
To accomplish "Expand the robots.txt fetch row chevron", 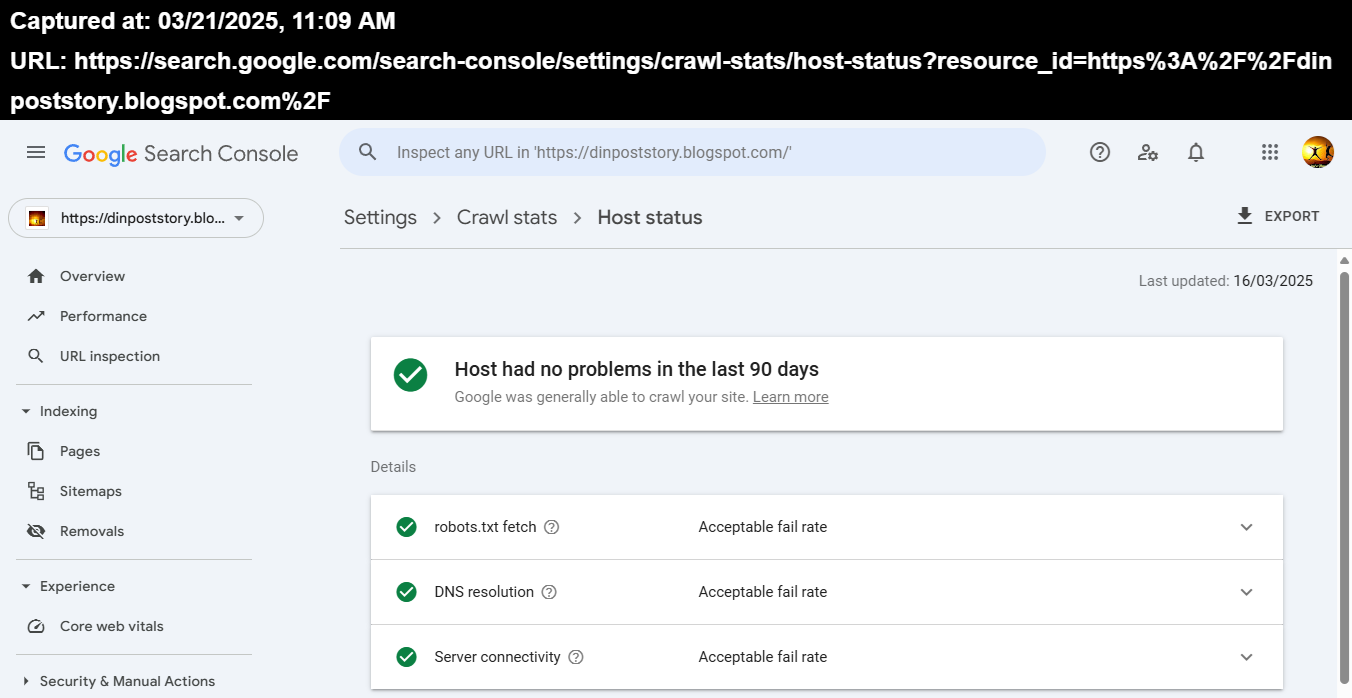I will pyautogui.click(x=1246, y=527).
